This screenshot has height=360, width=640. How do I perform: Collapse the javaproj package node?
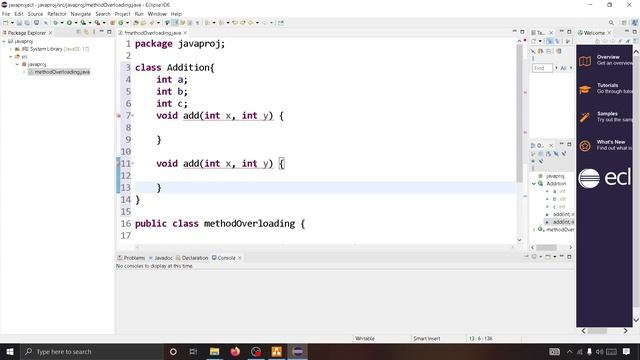pos(18,64)
